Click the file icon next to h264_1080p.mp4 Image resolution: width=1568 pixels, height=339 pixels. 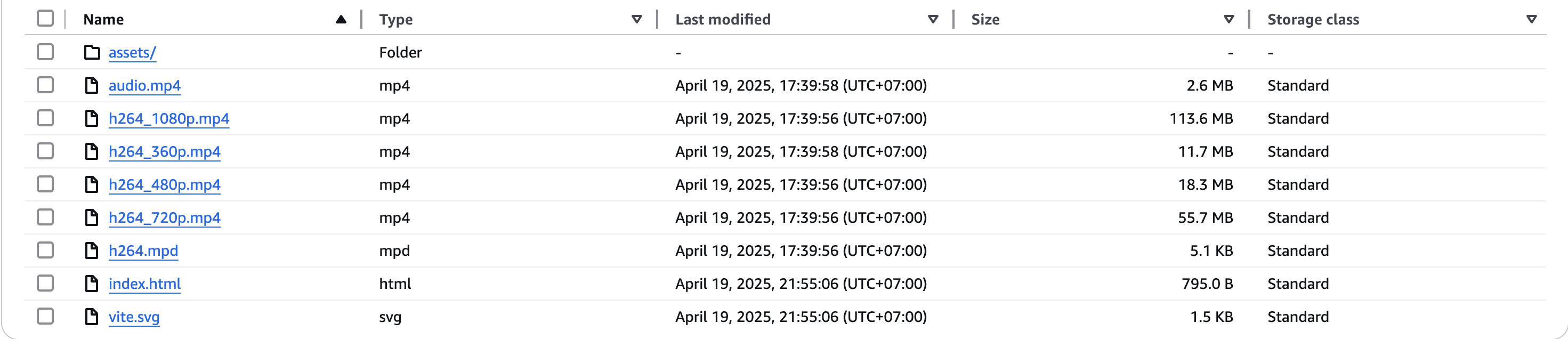pyautogui.click(x=92, y=118)
